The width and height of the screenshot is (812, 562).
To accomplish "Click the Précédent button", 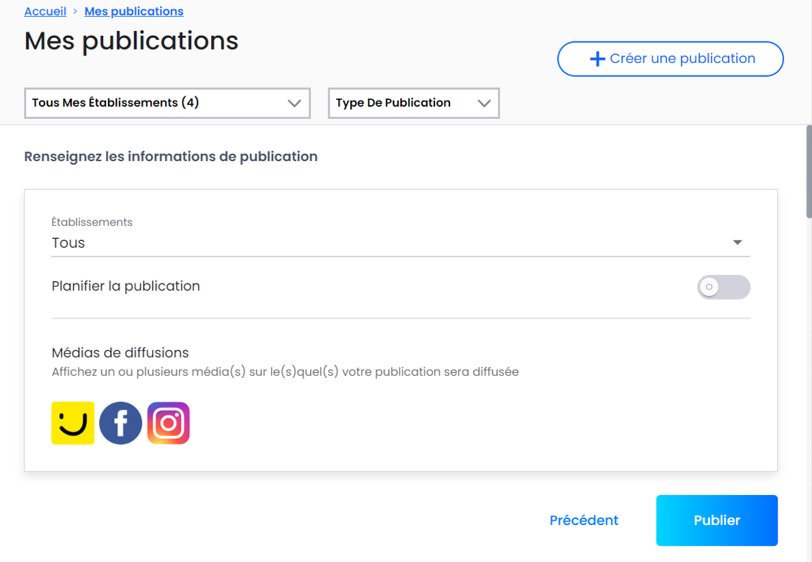I will pos(584,520).
